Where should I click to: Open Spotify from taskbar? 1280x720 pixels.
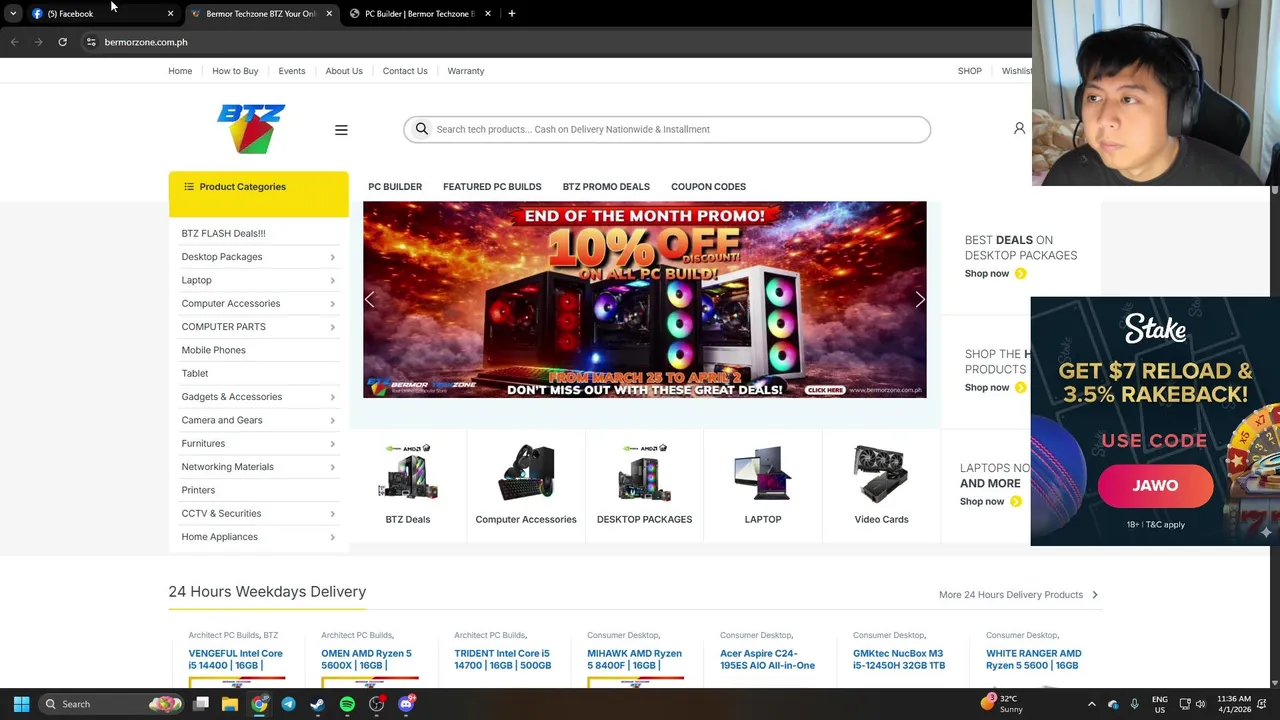pos(347,704)
